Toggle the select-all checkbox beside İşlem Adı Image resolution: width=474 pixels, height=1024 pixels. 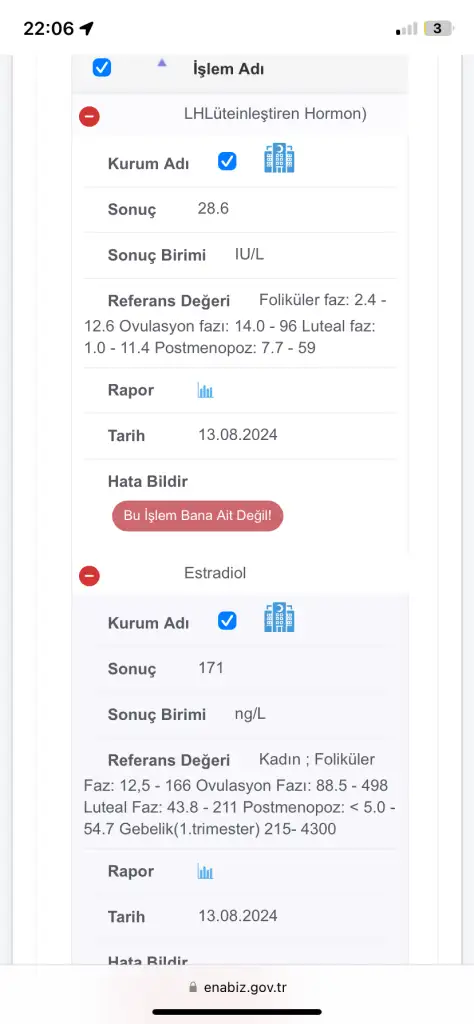(x=102, y=67)
